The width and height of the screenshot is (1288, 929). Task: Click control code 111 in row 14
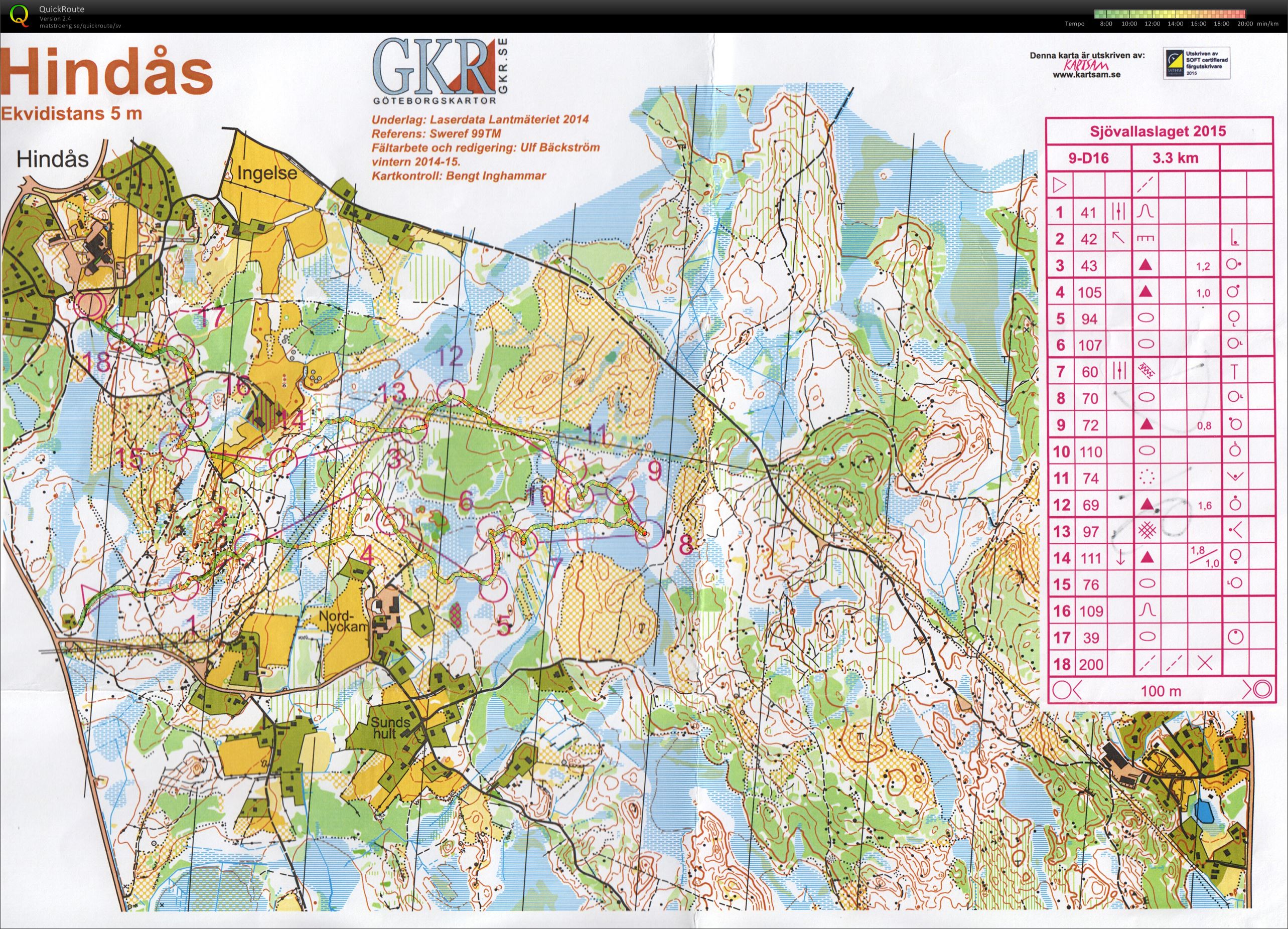[x=1090, y=558]
